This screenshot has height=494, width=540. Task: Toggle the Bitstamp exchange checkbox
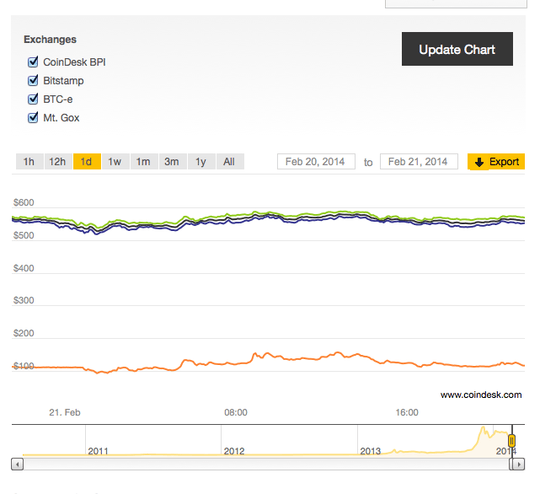33,81
